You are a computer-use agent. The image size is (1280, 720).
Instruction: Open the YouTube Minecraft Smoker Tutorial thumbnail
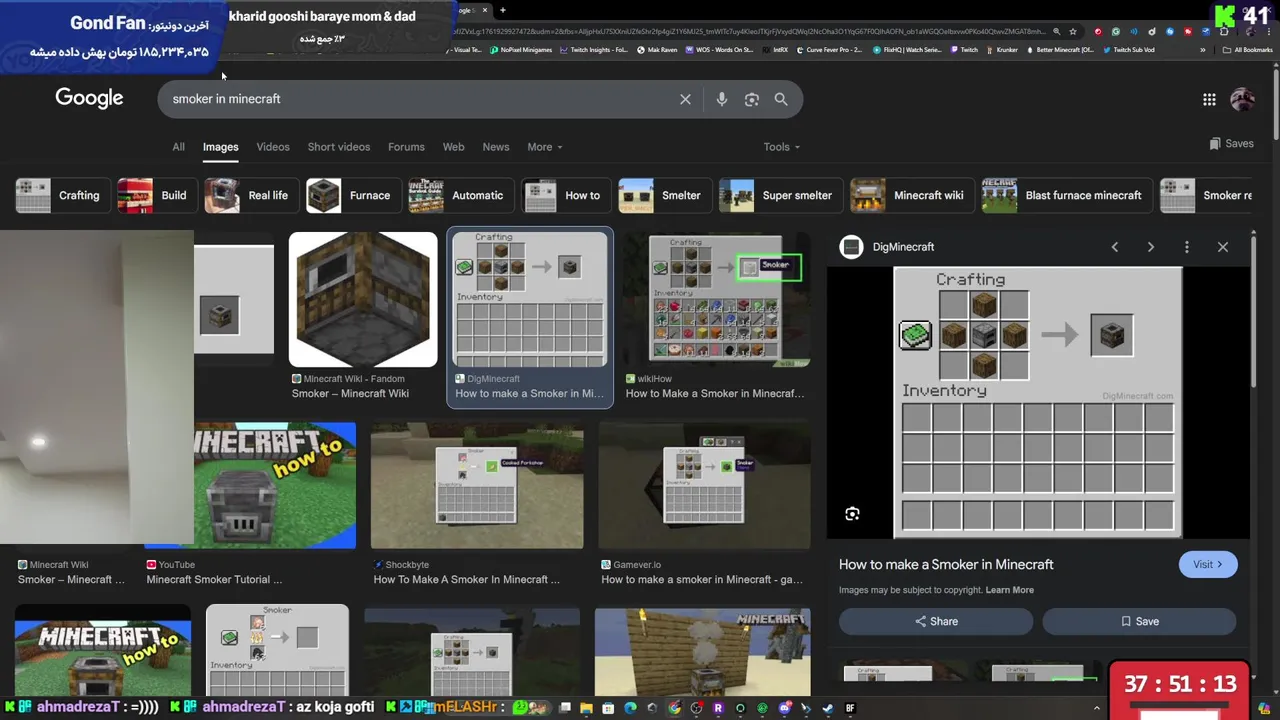coord(250,485)
